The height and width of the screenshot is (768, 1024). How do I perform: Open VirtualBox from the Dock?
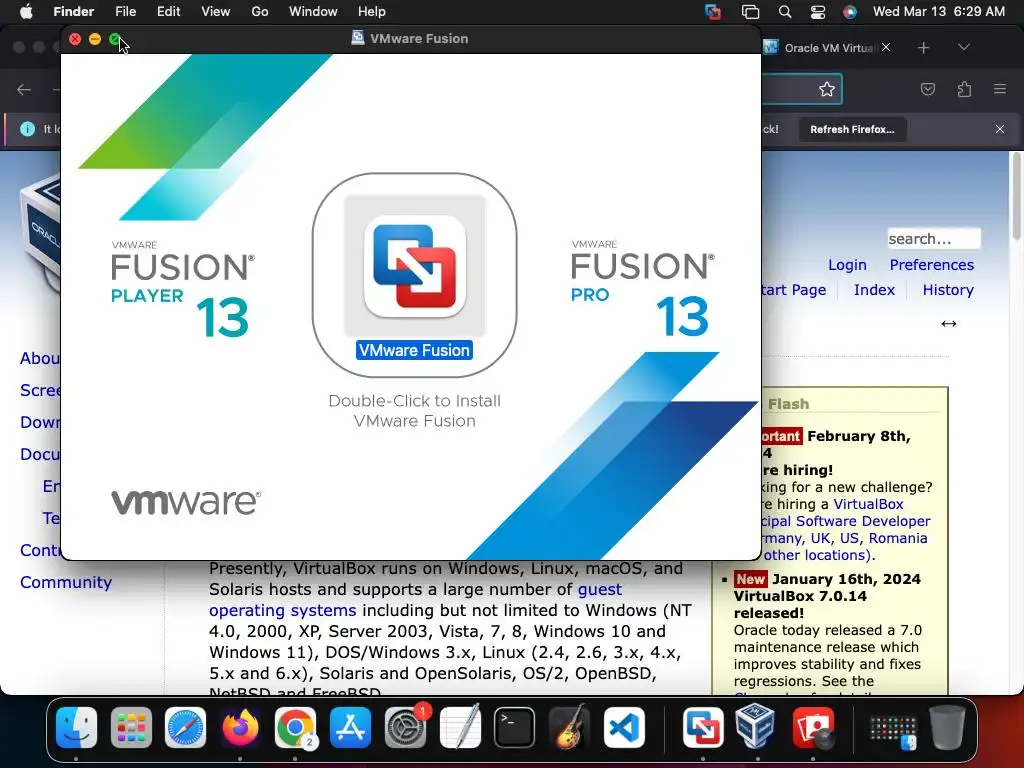[758, 727]
